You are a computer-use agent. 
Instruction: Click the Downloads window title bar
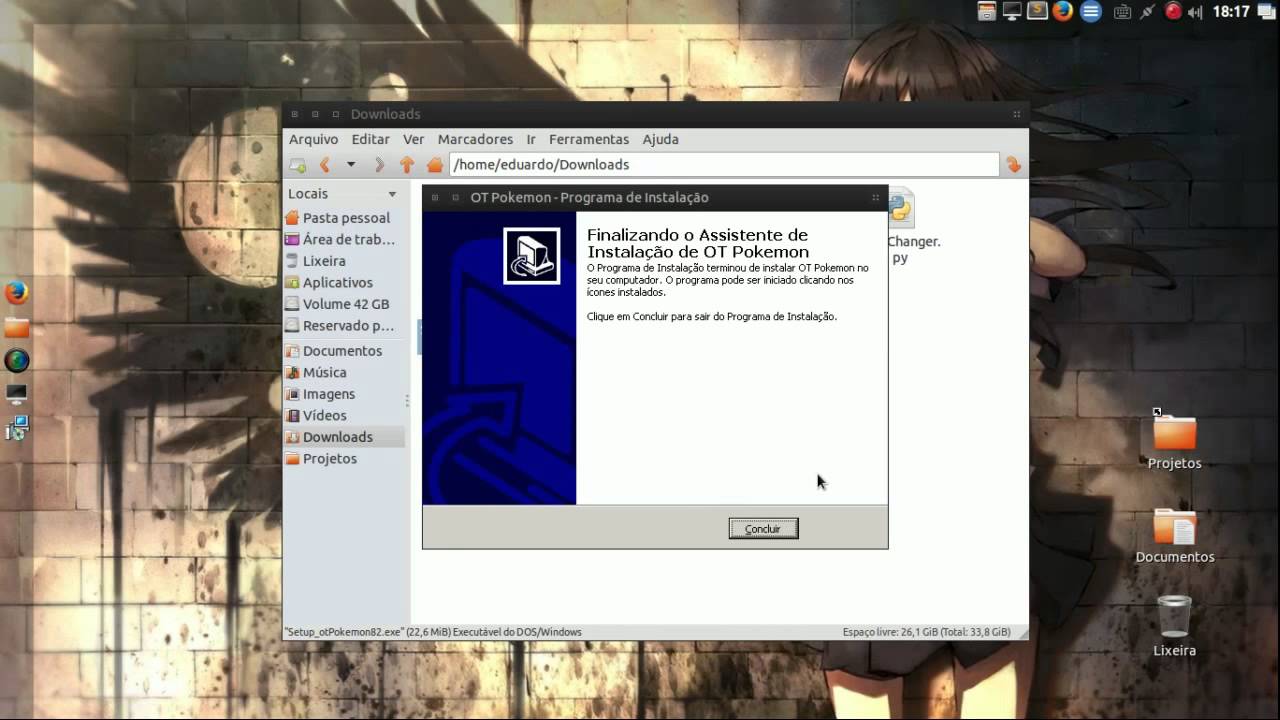click(x=655, y=114)
